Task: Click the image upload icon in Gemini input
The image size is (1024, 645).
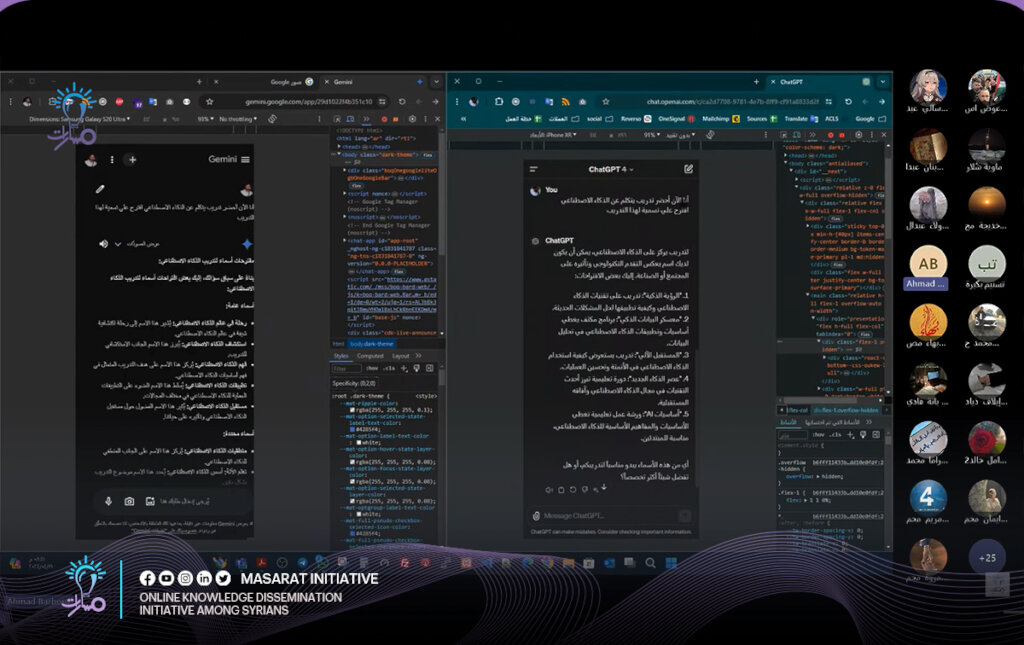Action: click(150, 501)
